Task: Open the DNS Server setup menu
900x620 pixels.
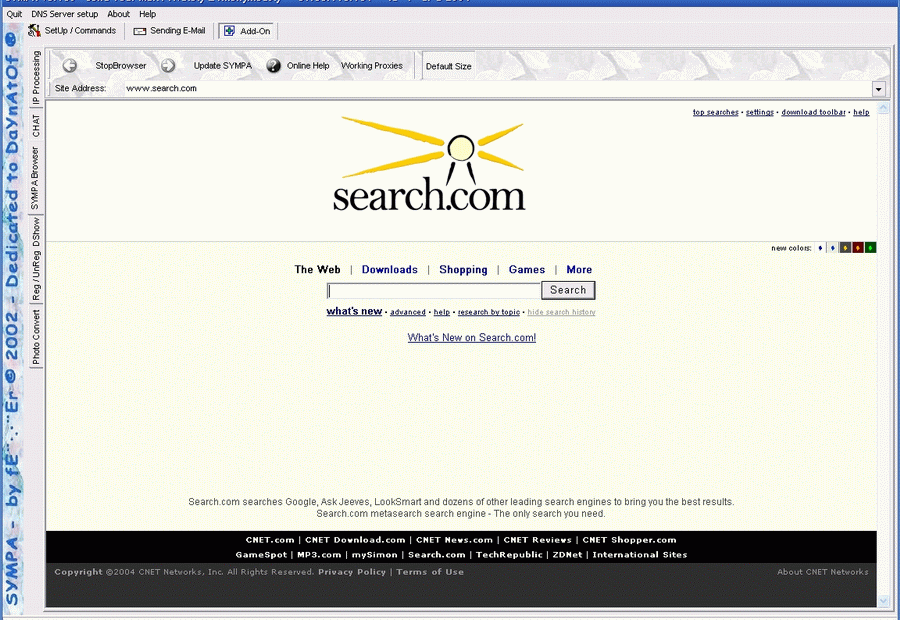Action: click(x=65, y=14)
